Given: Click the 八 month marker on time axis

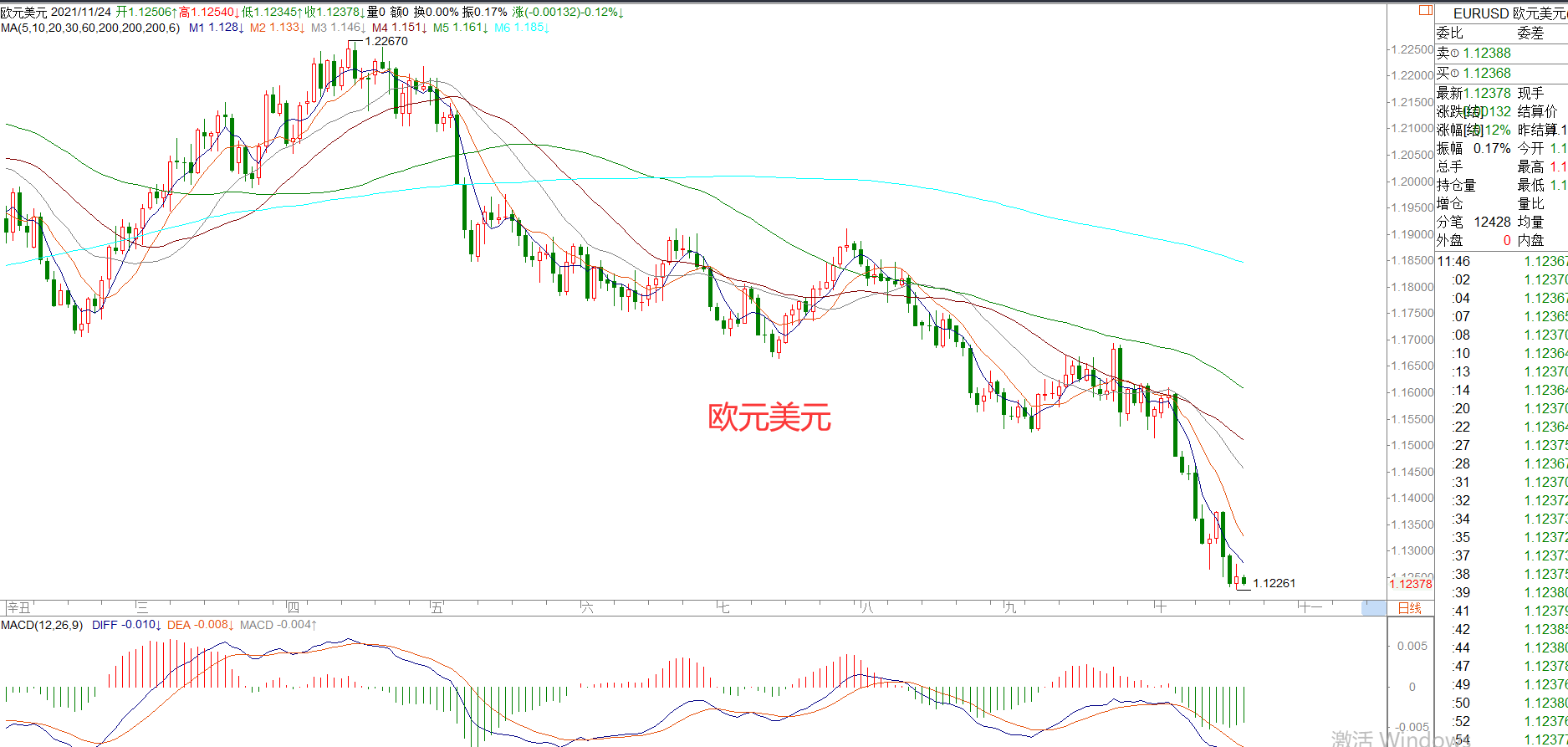Looking at the screenshot, I should point(867,608).
